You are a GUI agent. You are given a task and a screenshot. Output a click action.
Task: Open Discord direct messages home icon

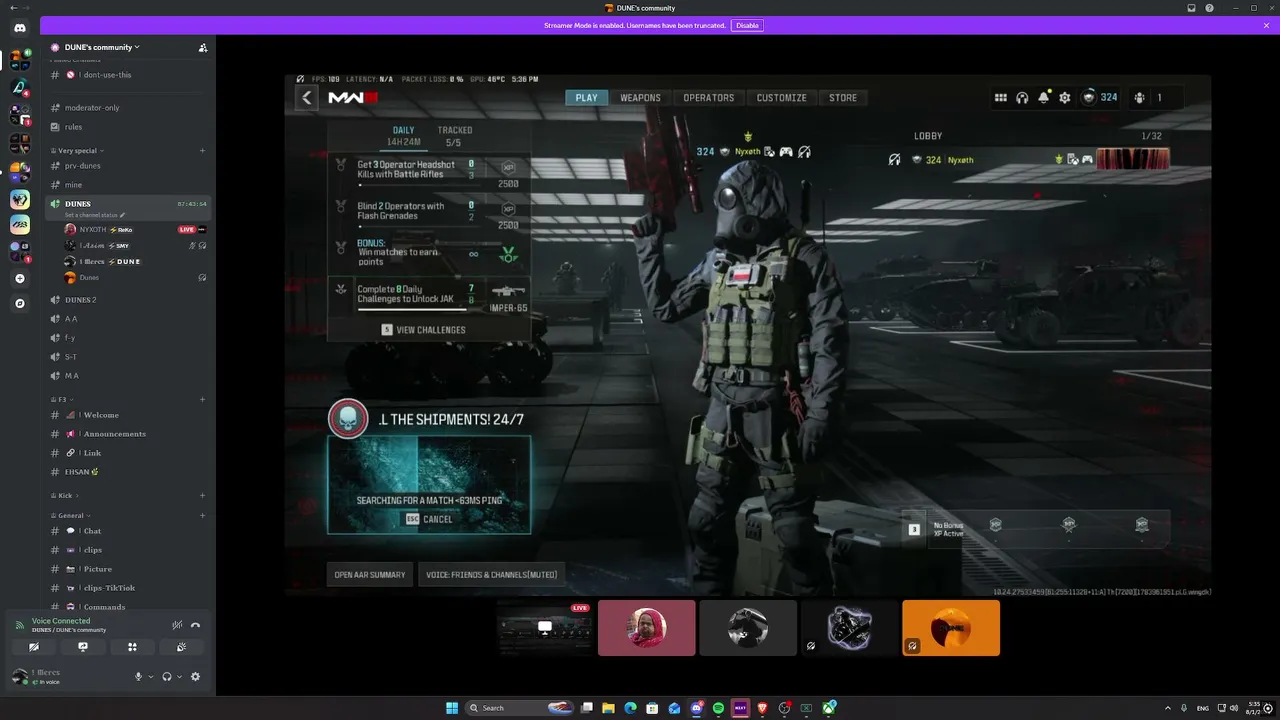[20, 27]
